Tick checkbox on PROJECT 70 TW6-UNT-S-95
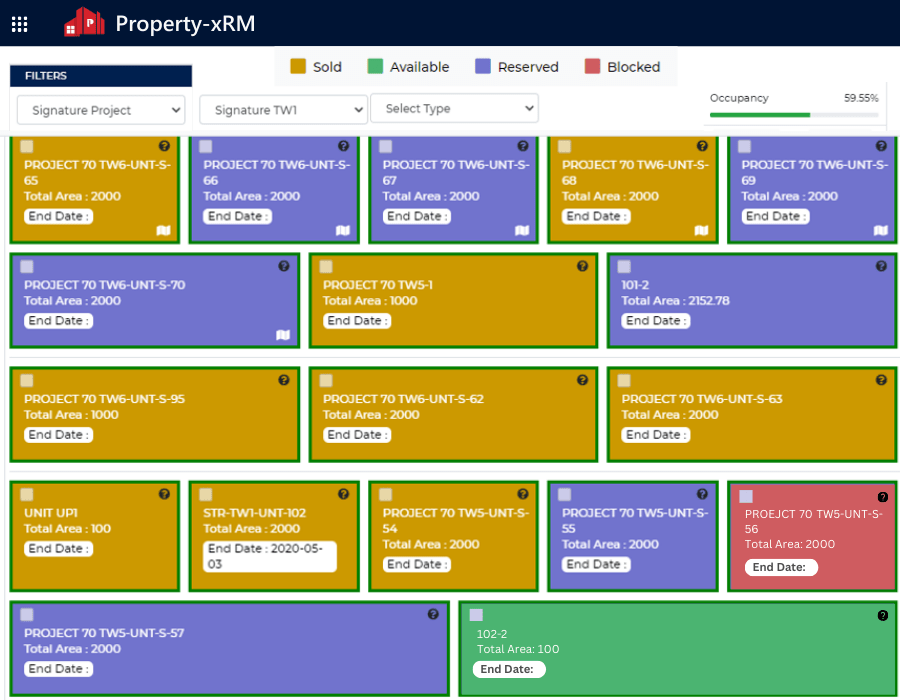Screen dimensions: 900x700 click(27, 379)
